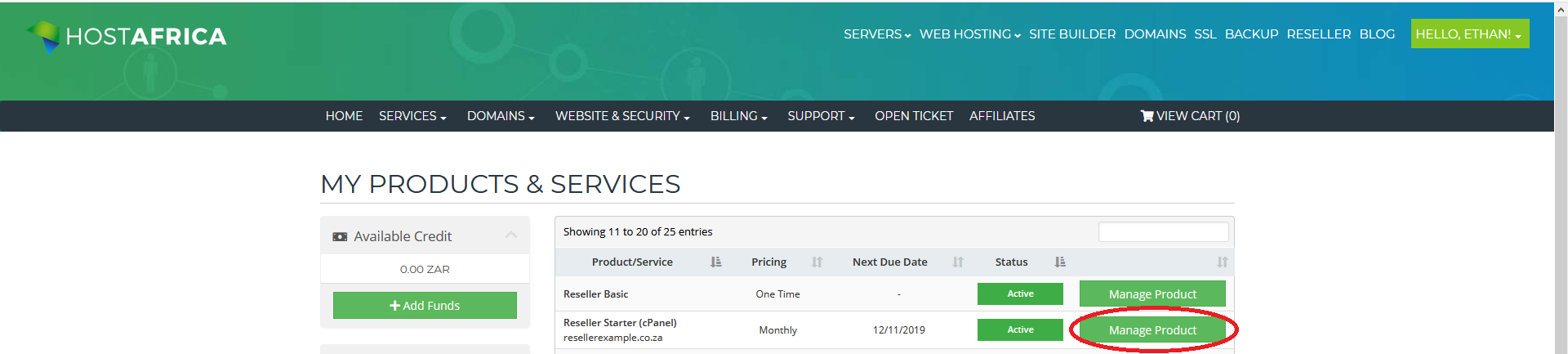Click the resellerexample.co.za domain text
Screen dimensions: 1568x354
click(x=612, y=338)
